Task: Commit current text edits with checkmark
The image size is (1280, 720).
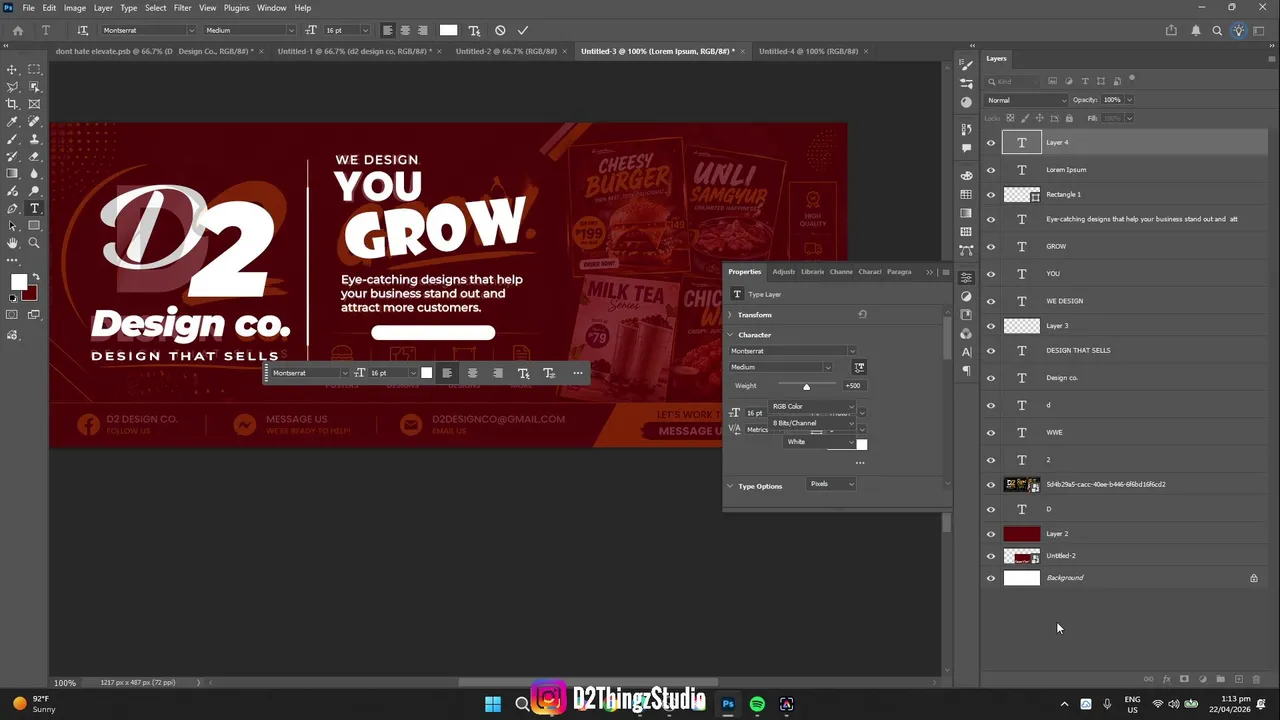Action: click(522, 30)
